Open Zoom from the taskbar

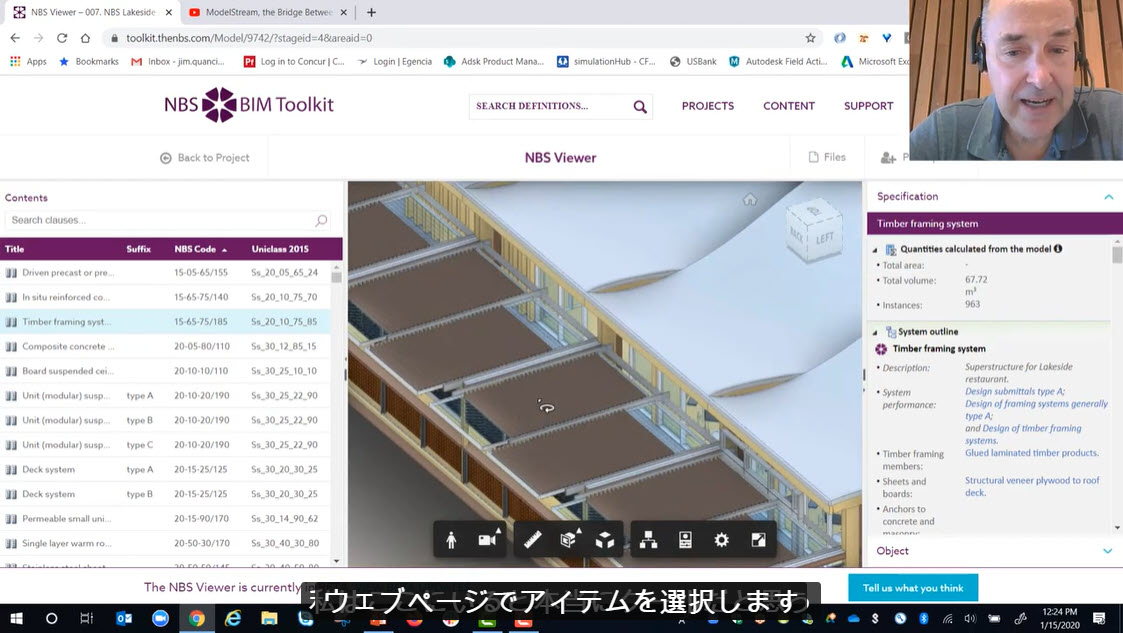[160, 619]
